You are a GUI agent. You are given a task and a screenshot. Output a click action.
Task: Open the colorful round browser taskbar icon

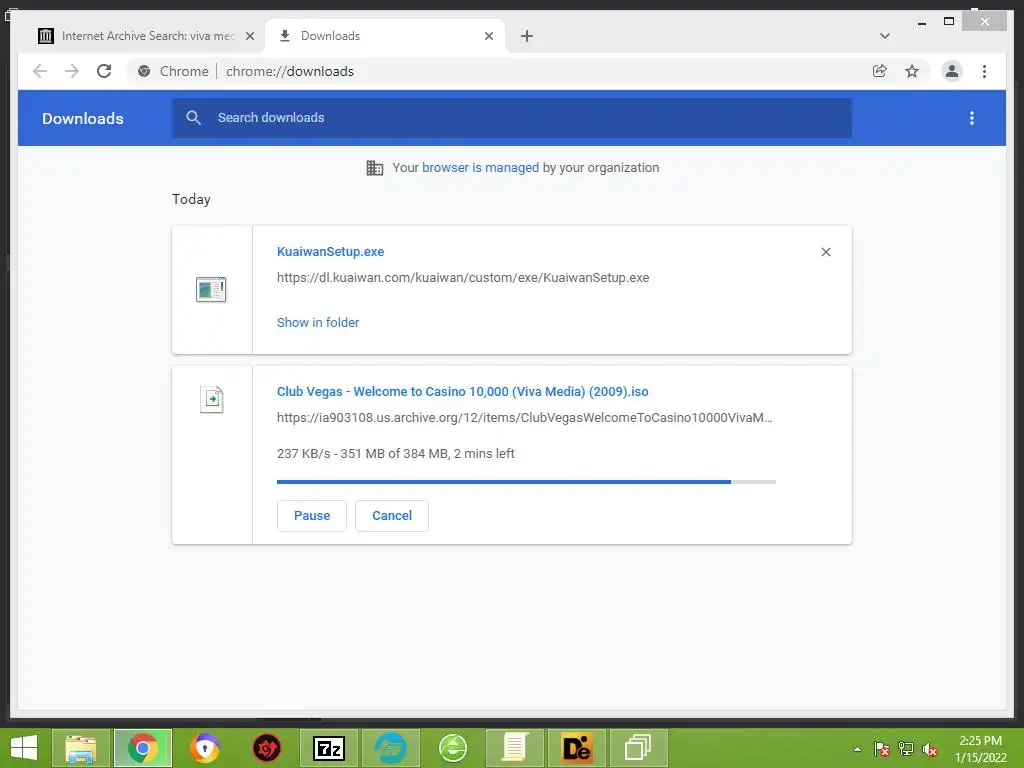tap(204, 748)
